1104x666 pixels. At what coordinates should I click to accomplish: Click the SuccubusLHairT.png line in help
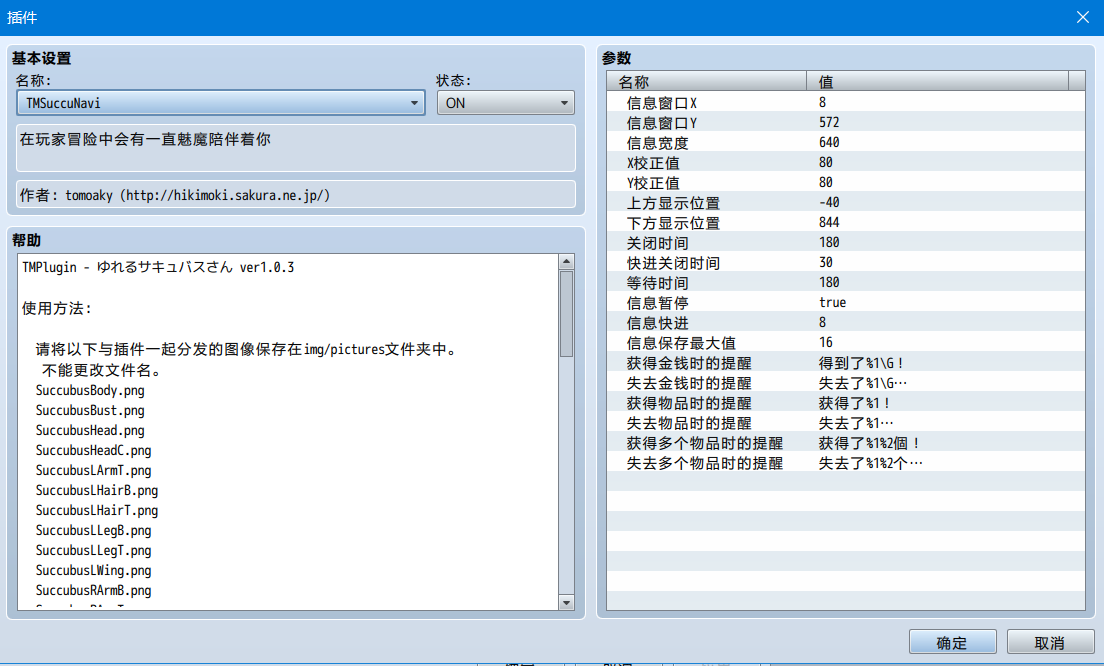[x=97, y=510]
